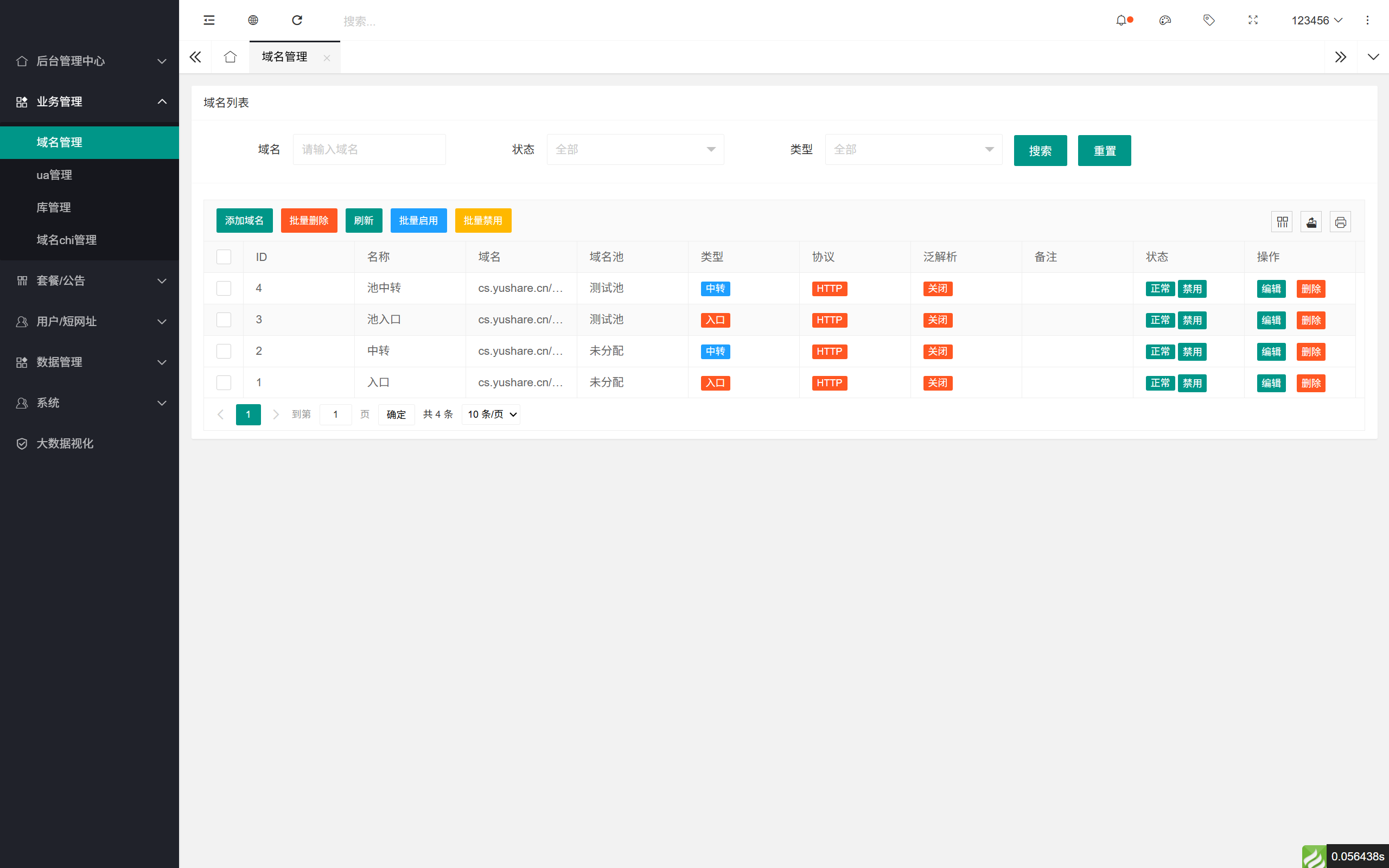Check the row for ID 1 入口

click(224, 382)
